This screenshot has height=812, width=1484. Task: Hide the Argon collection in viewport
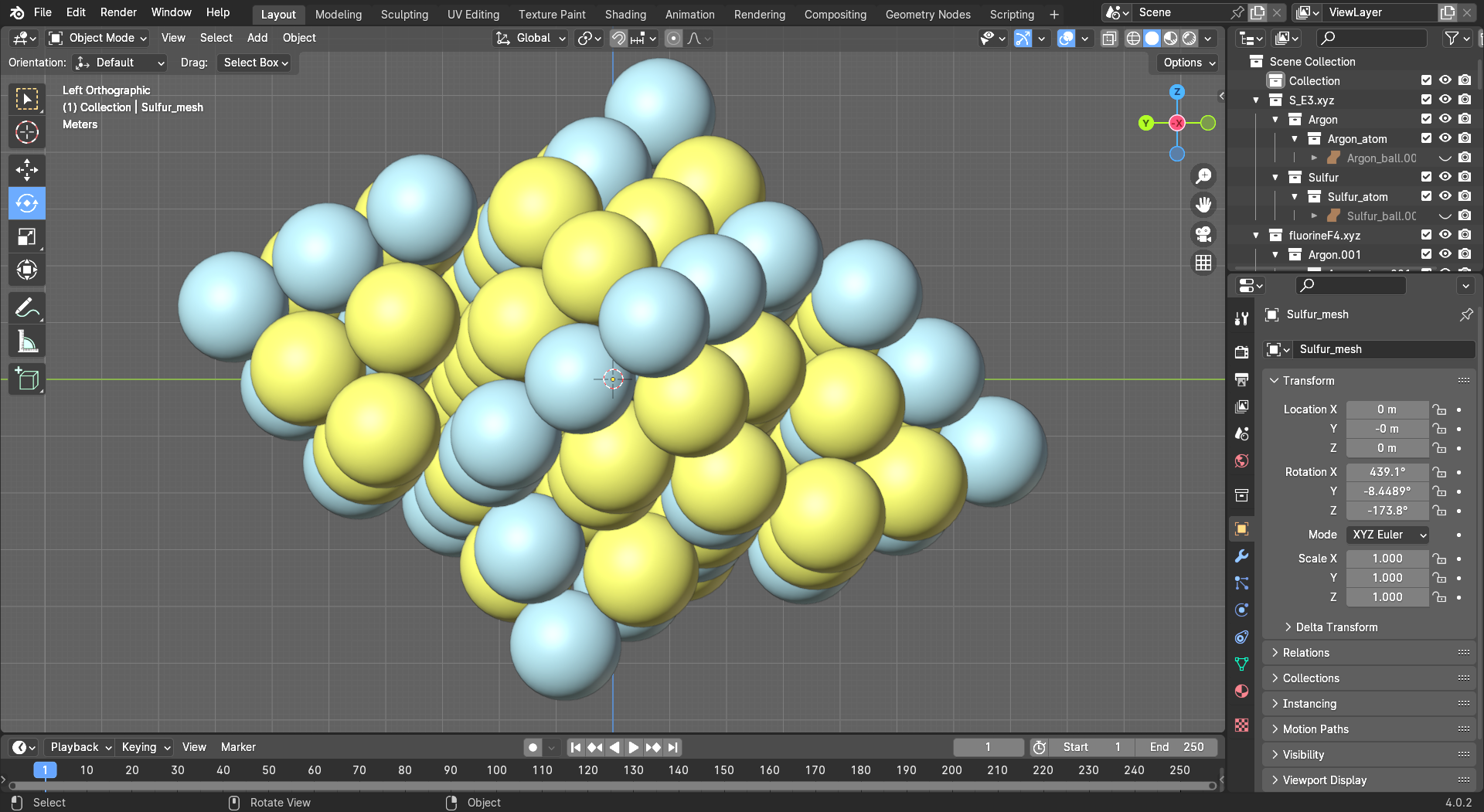click(1445, 119)
